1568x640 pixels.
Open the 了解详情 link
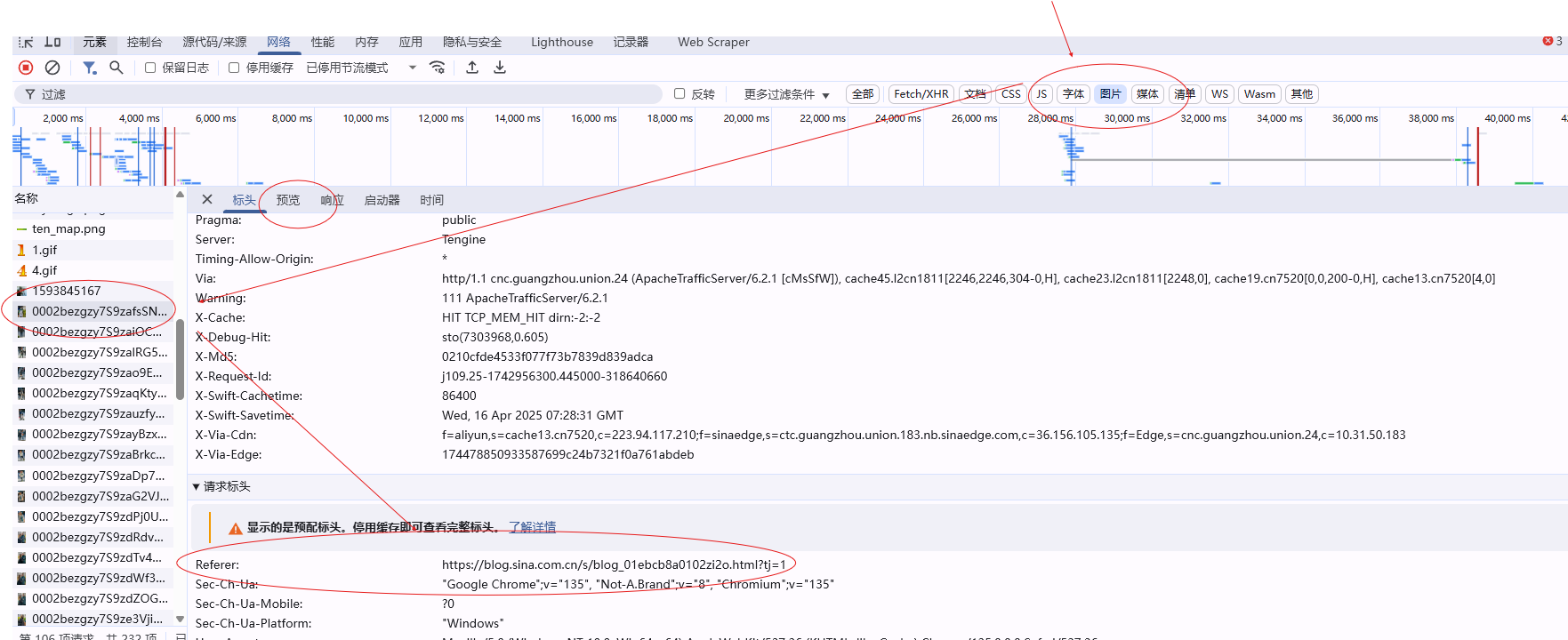click(532, 527)
